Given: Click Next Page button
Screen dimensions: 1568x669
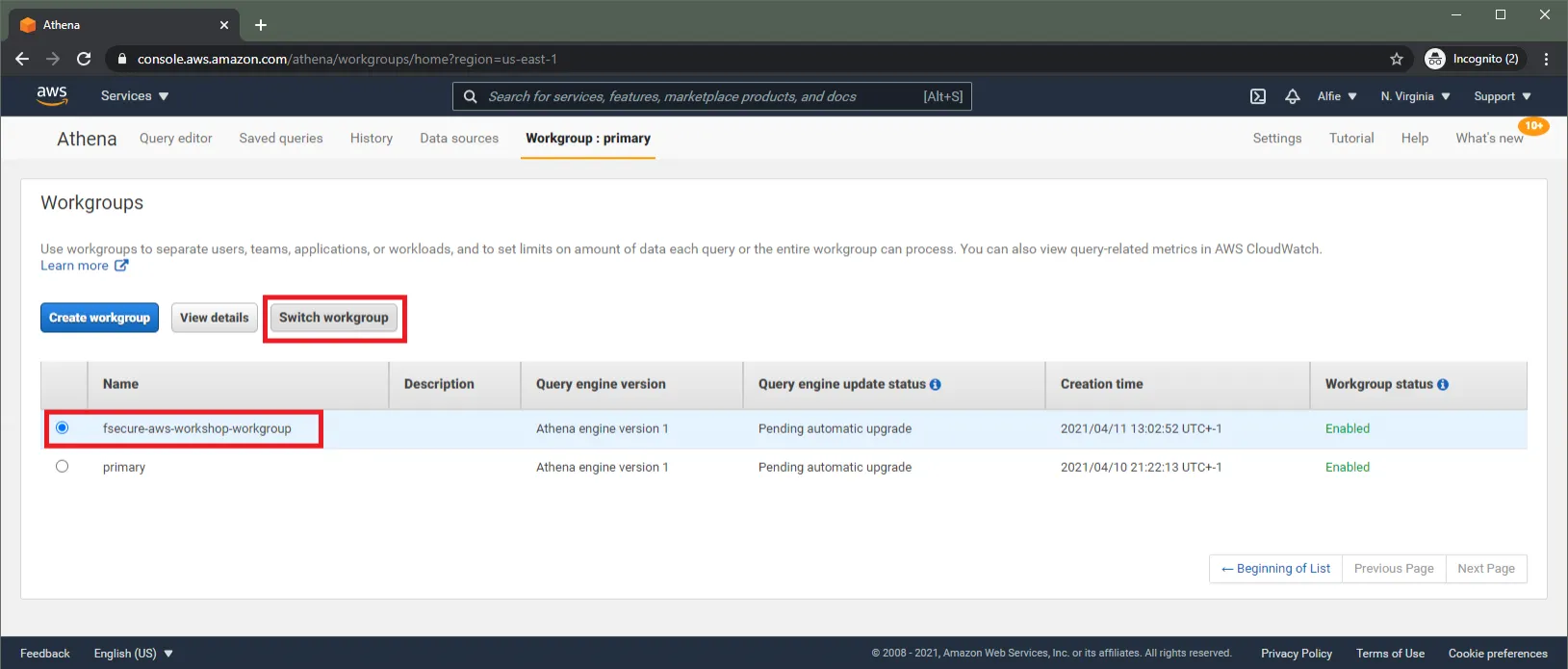Looking at the screenshot, I should (x=1486, y=568).
